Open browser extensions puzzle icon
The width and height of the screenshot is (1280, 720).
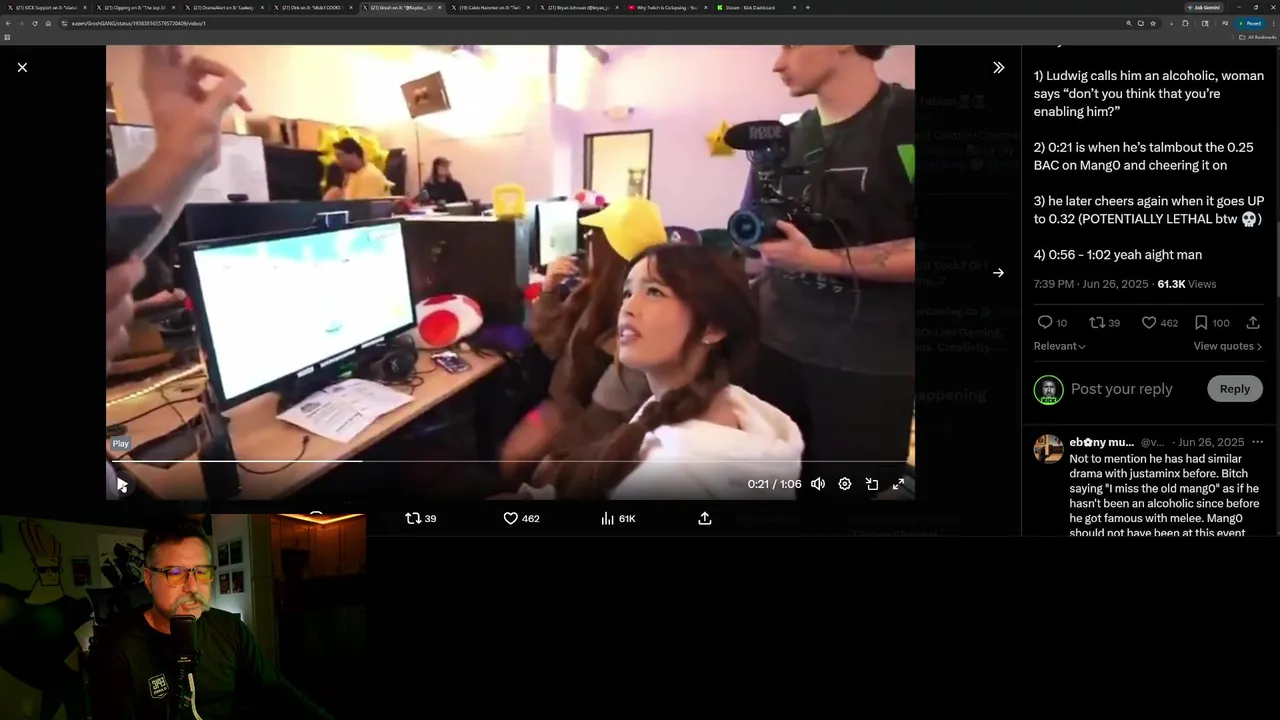[x=1185, y=23]
